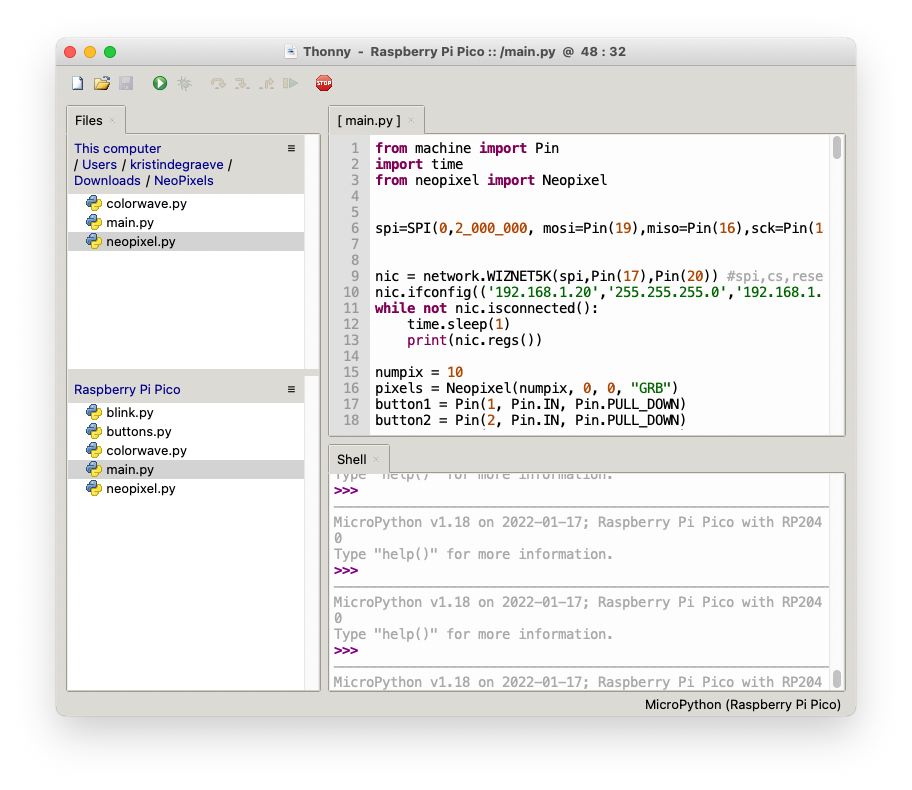The height and width of the screenshot is (790, 912).
Task: Open a file using the folder icon
Action: [102, 83]
